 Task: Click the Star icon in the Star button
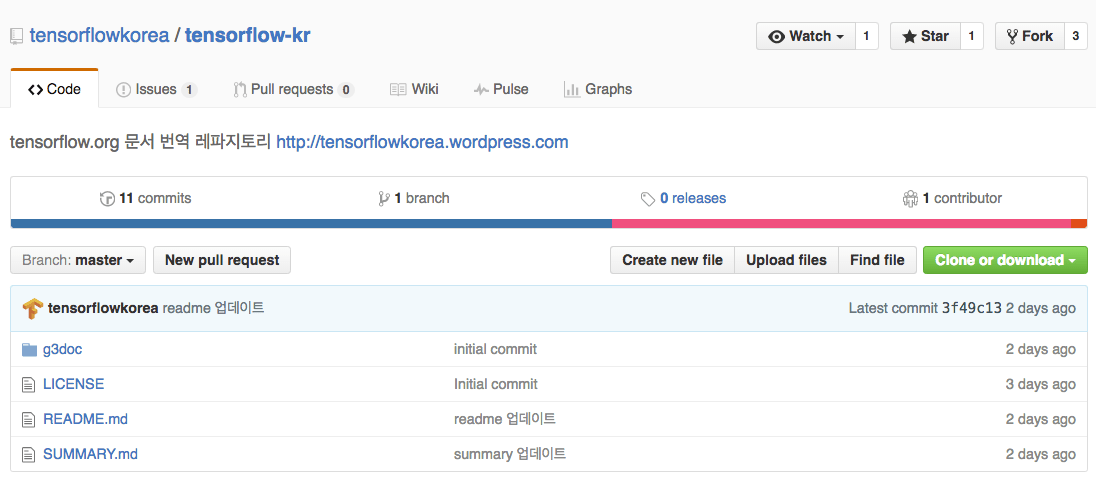pyautogui.click(x=909, y=36)
